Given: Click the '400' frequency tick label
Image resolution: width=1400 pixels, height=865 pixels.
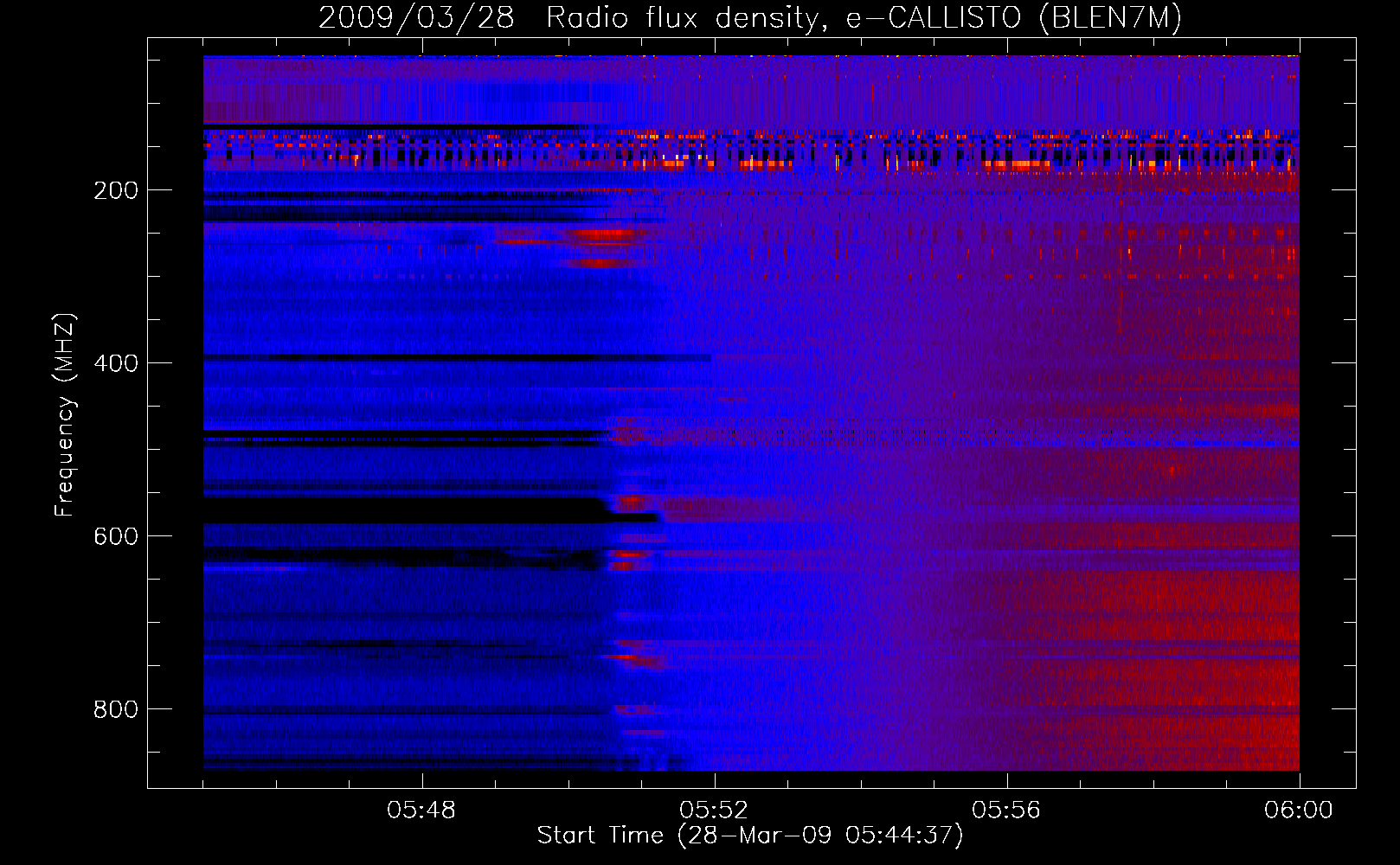Looking at the screenshot, I should 116,364.
